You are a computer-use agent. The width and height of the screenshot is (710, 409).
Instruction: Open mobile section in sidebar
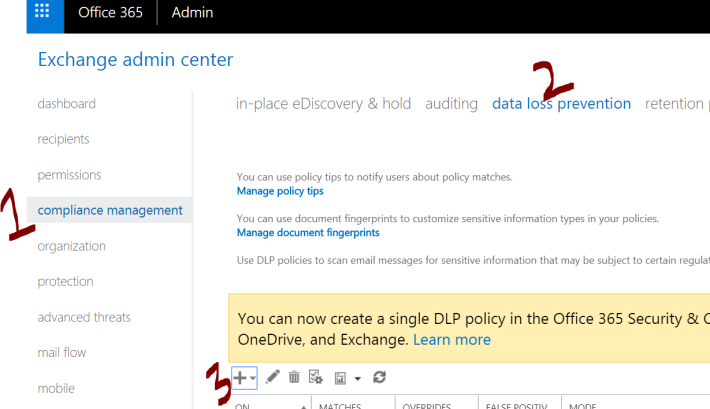pos(56,388)
